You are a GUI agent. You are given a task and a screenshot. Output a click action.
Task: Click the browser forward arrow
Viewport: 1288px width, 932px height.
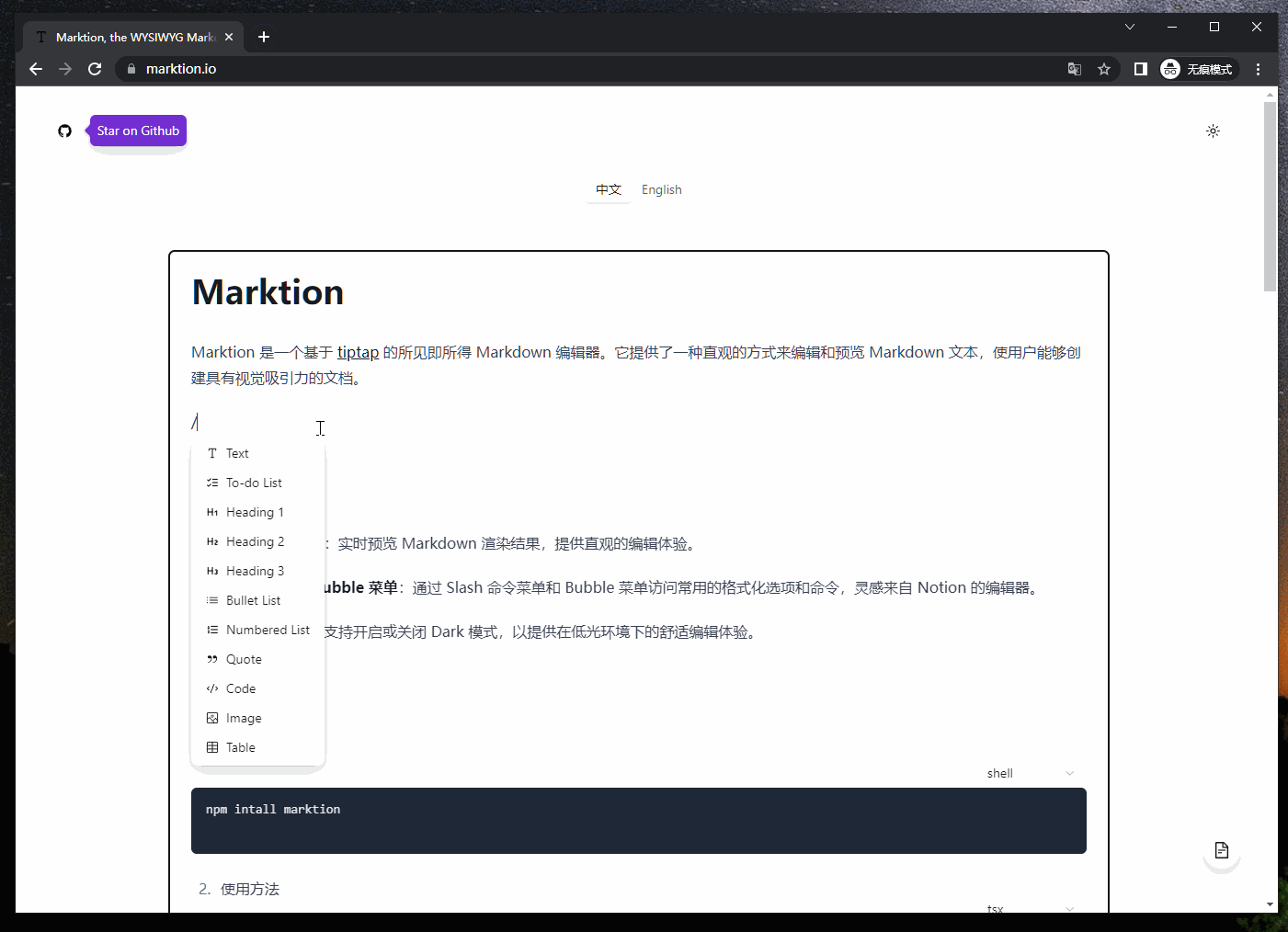click(65, 69)
